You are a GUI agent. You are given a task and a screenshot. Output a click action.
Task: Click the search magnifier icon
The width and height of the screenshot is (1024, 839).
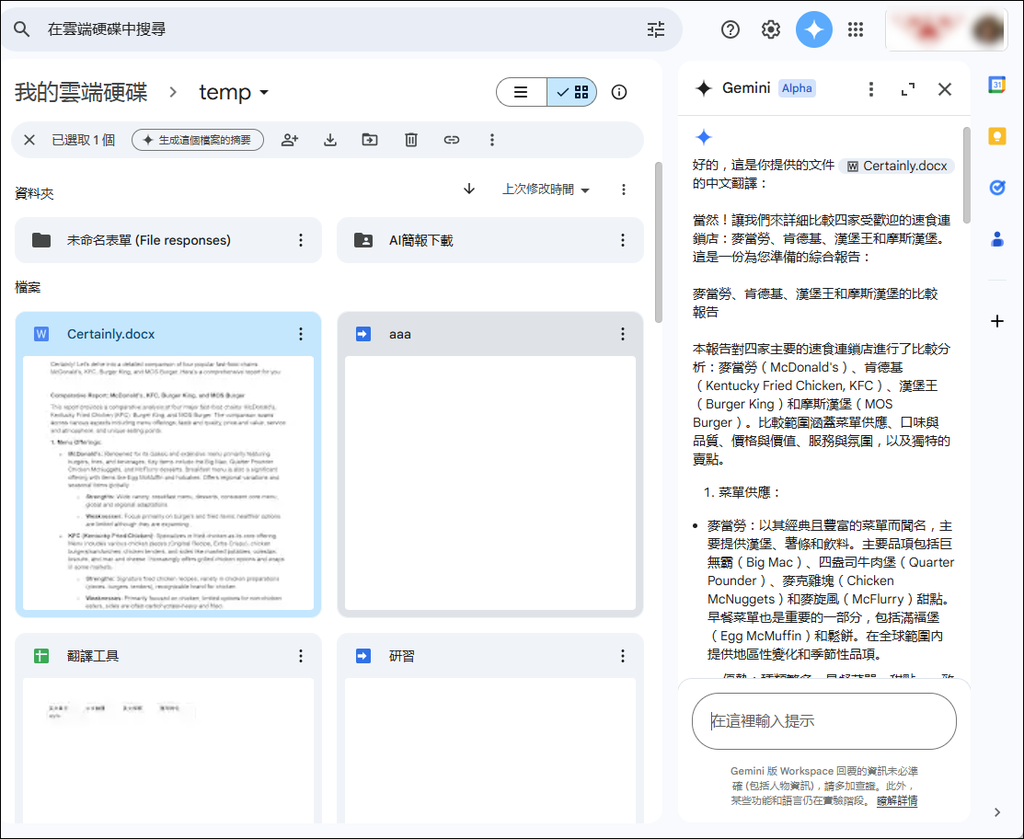pos(22,29)
